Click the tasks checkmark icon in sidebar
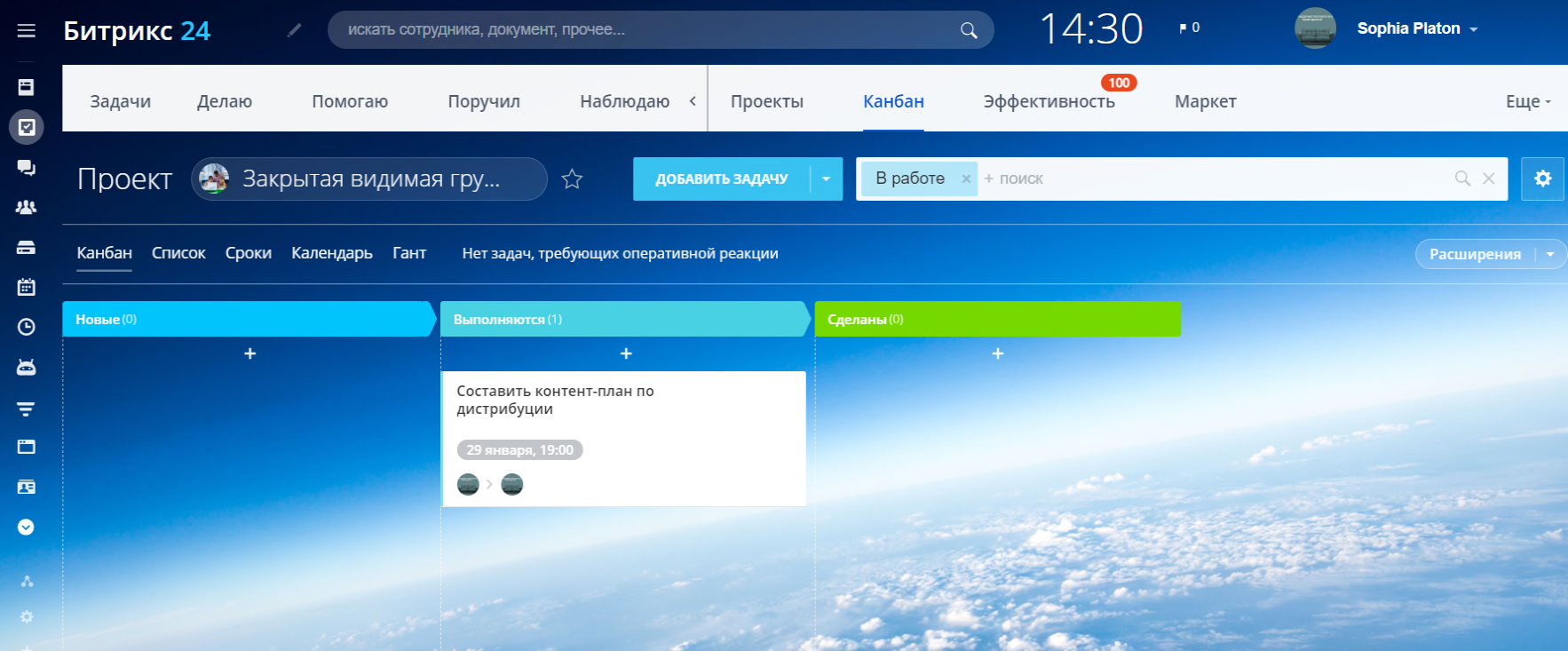This screenshot has height=651, width=1568. coord(27,127)
